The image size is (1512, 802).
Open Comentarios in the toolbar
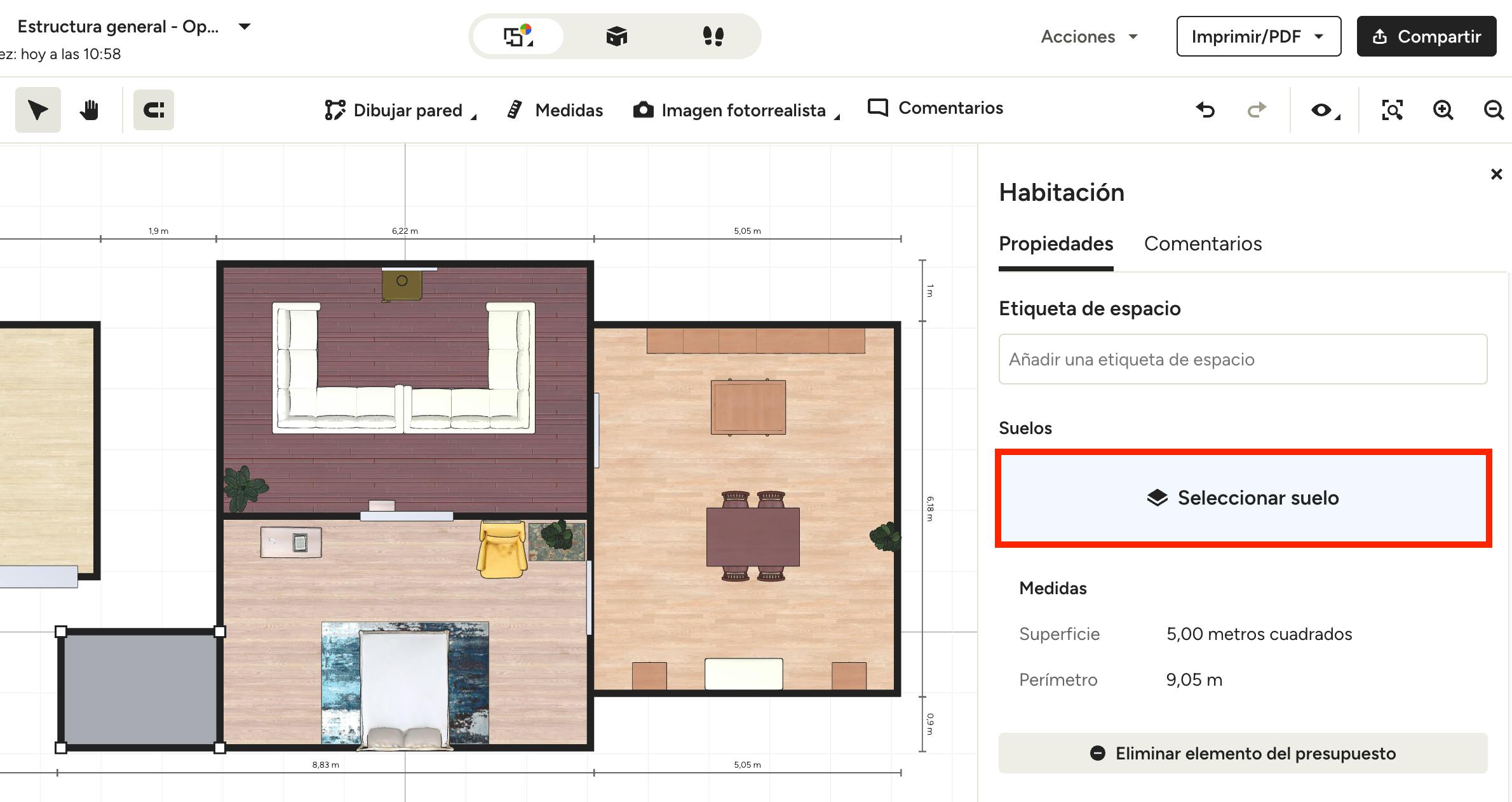point(935,108)
